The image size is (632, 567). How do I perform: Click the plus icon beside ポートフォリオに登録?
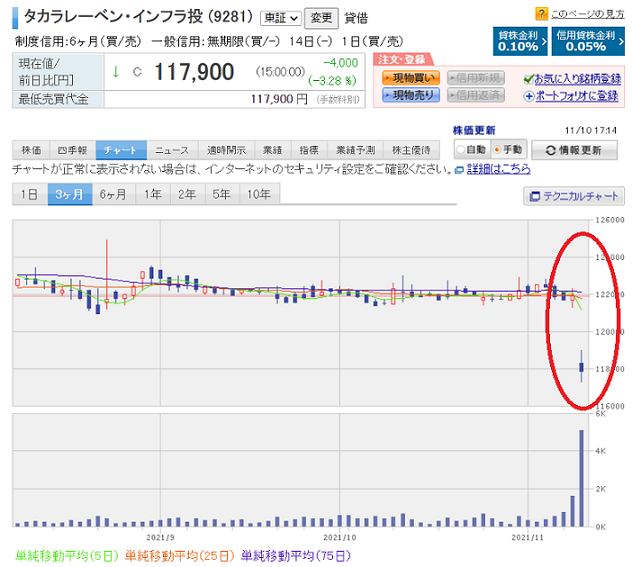529,96
